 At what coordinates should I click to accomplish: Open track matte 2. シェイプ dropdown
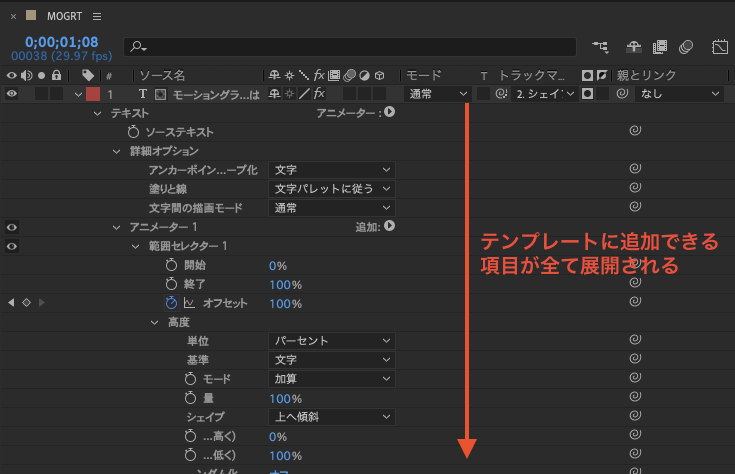coord(545,94)
